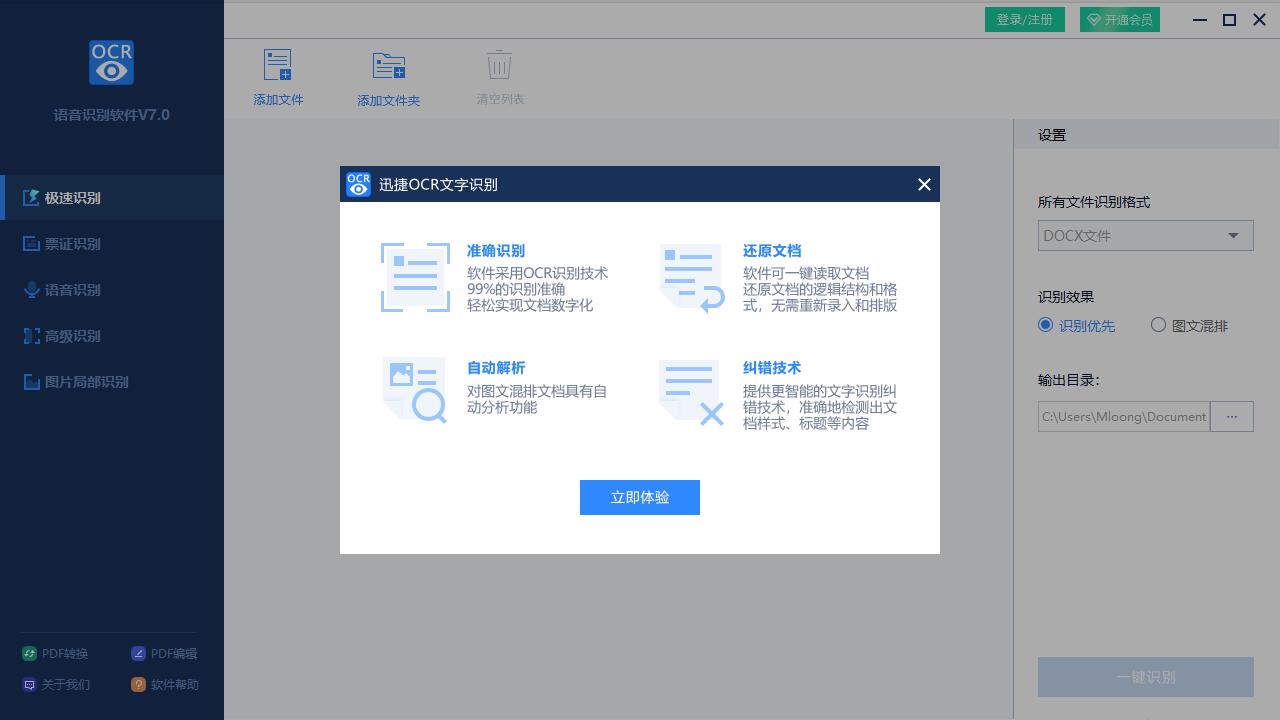Click the PDF转换 link at bottom
1280x720 pixels.
(x=56, y=654)
